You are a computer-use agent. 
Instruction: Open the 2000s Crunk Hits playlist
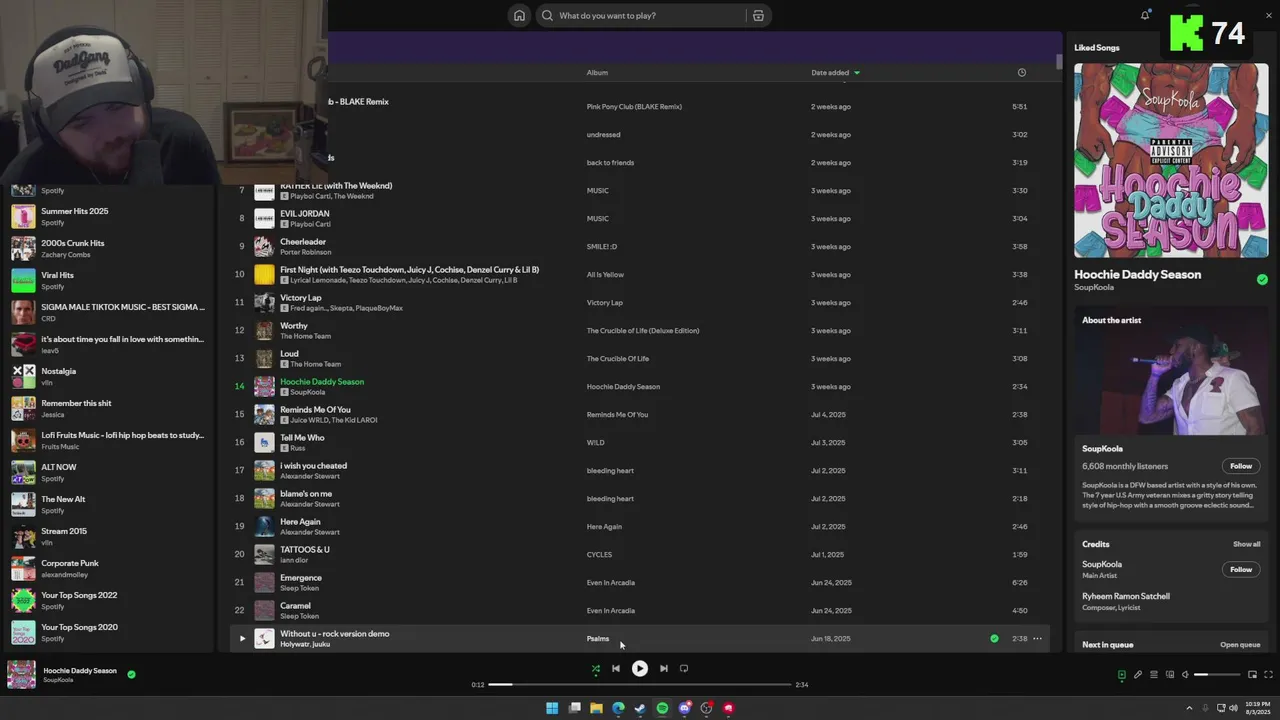tap(108, 248)
